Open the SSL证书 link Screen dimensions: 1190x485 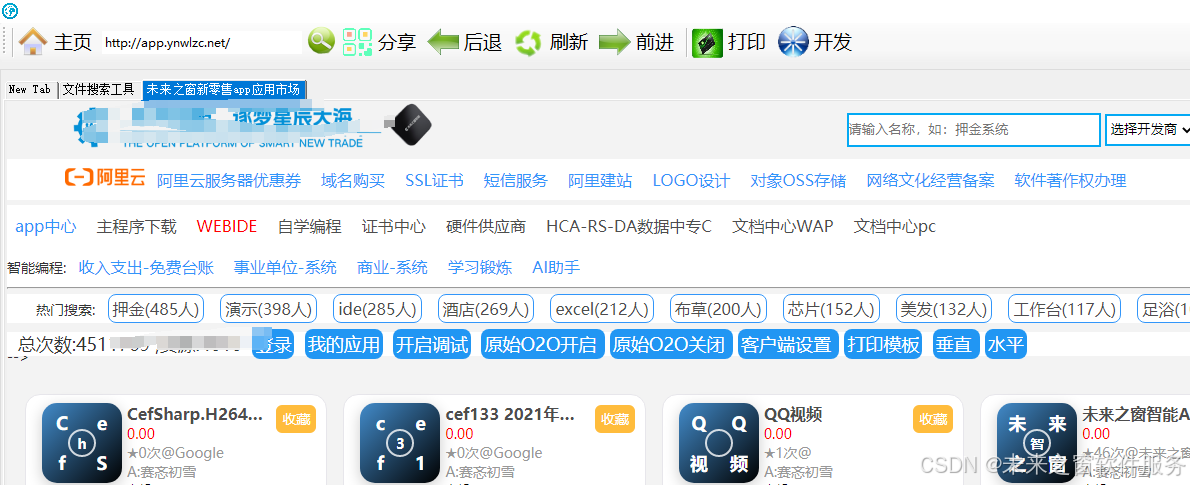click(434, 181)
